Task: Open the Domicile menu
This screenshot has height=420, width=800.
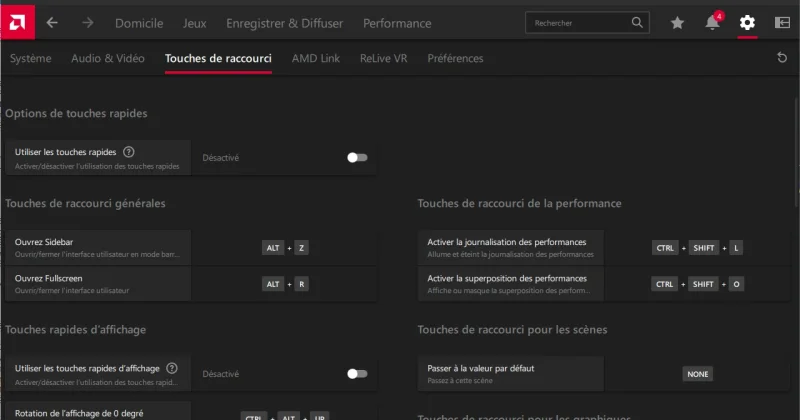Action: [x=139, y=23]
